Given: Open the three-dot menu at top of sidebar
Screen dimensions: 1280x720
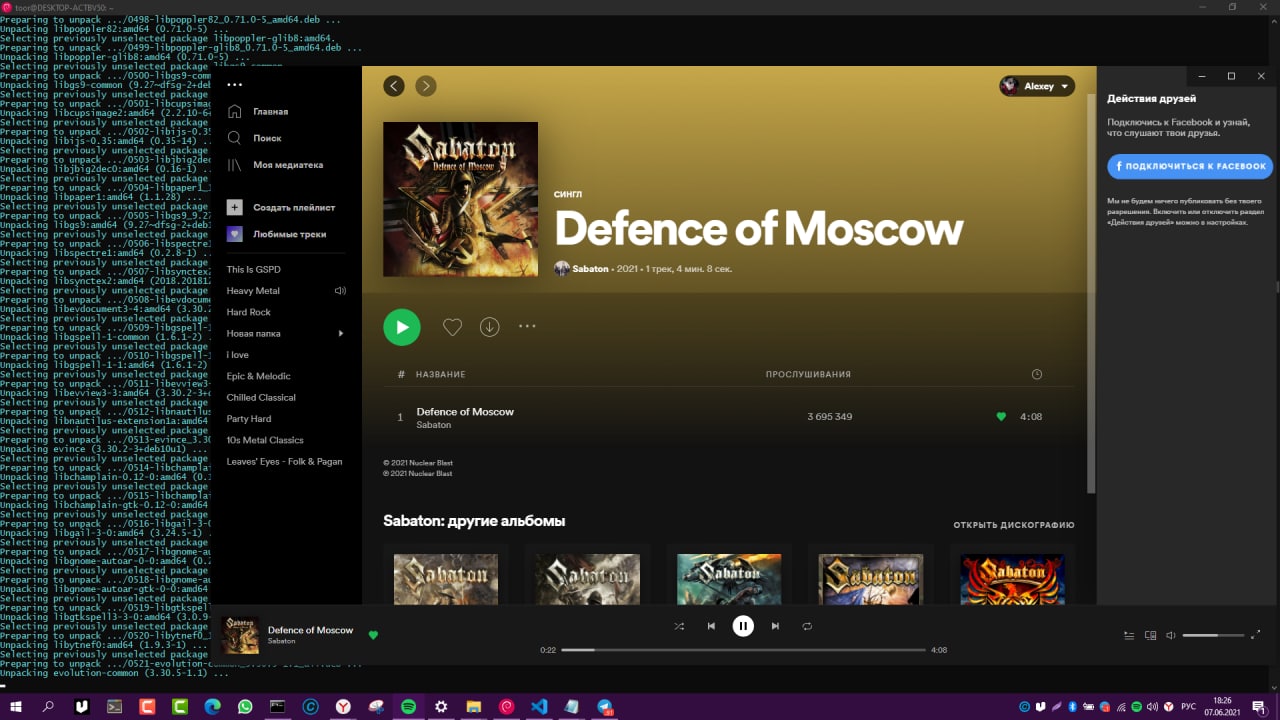Looking at the screenshot, I should [234, 85].
